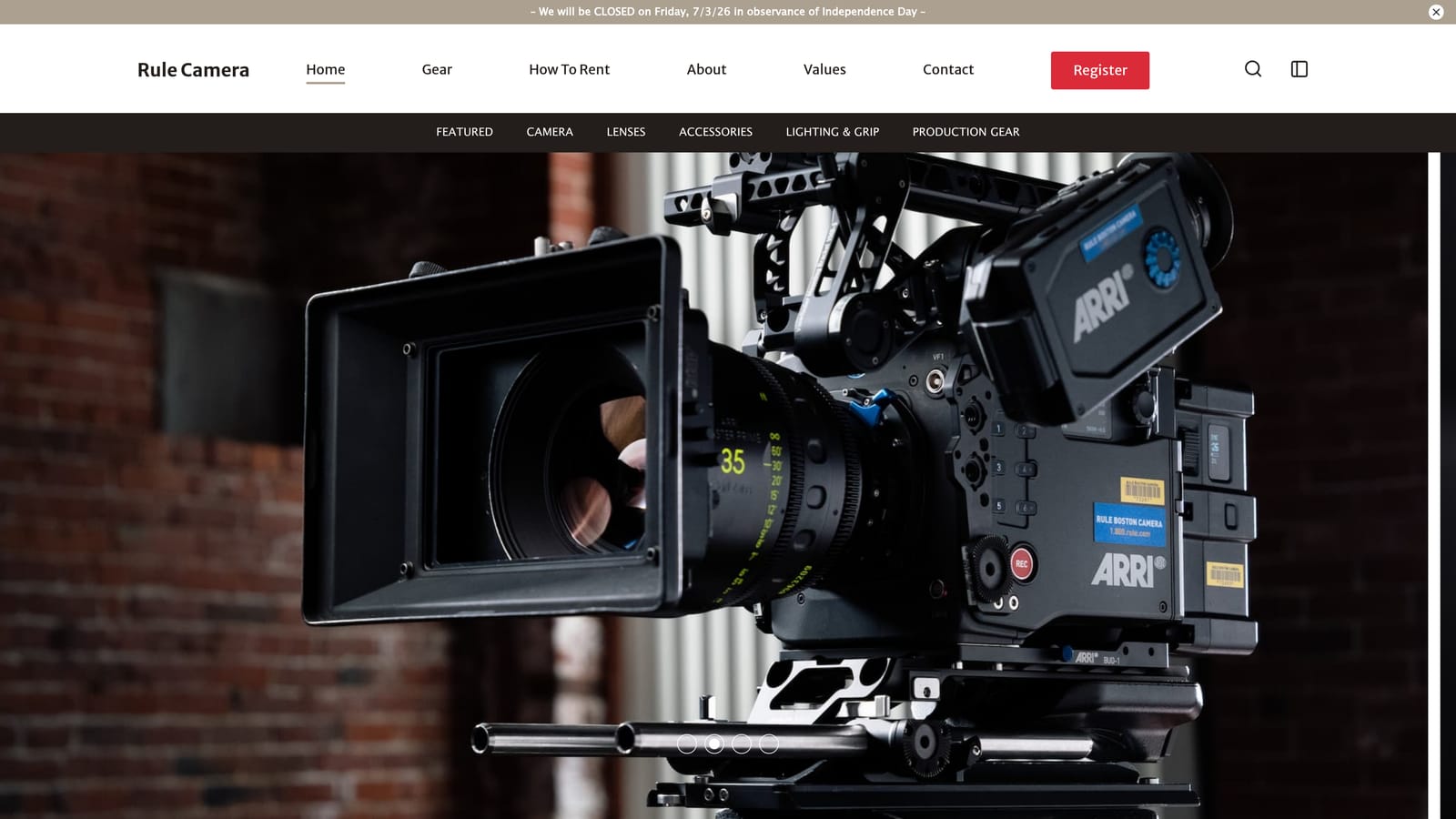Open the Values nav item
Viewport: 1456px width, 819px height.
point(824,69)
